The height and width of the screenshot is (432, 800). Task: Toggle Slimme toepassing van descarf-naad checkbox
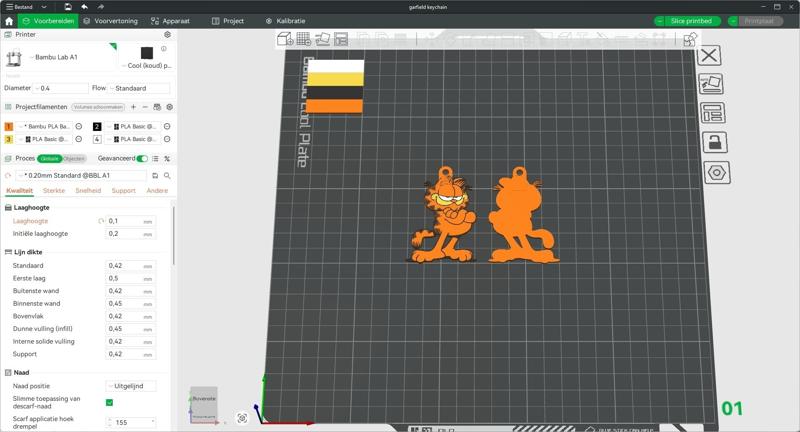pyautogui.click(x=109, y=402)
